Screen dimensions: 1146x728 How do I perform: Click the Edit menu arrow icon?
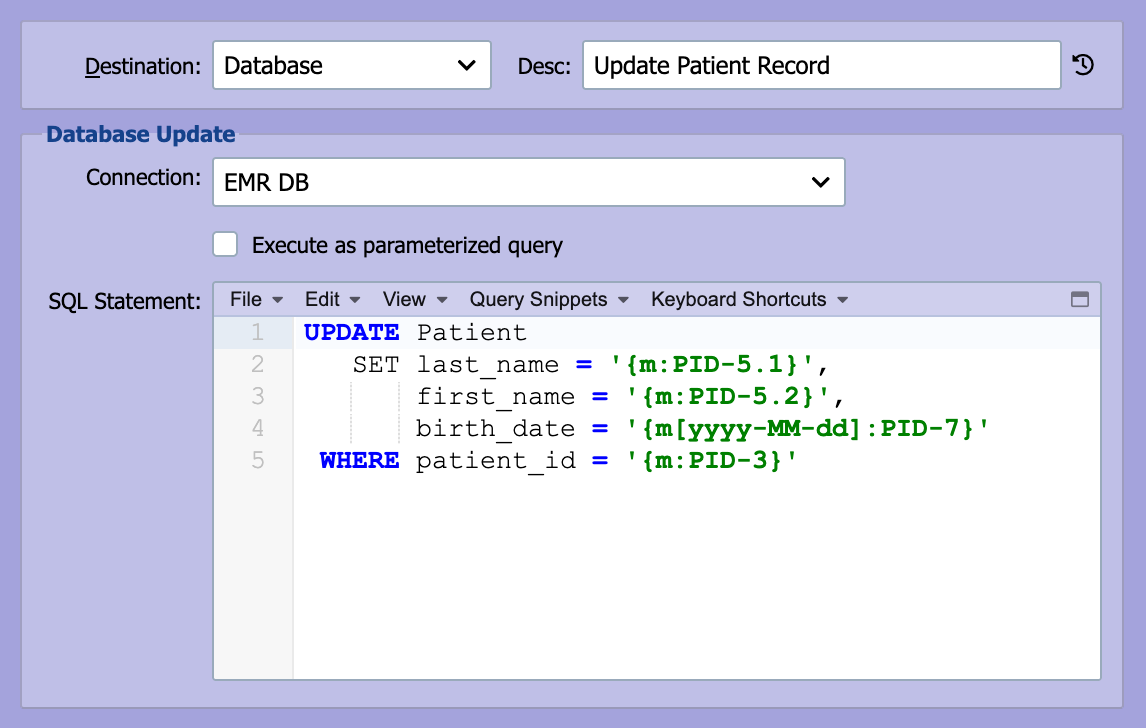(354, 300)
